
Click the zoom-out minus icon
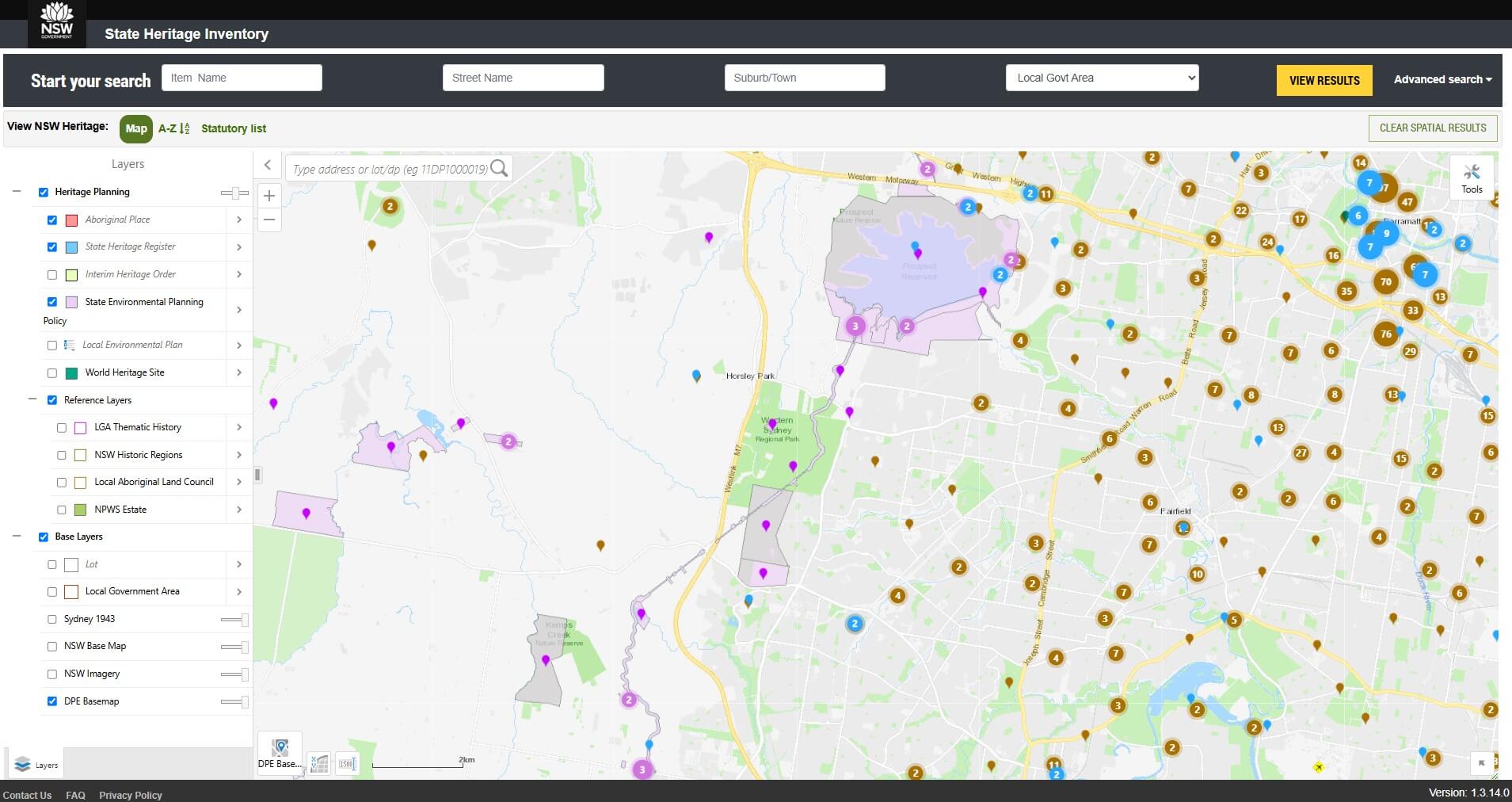269,220
